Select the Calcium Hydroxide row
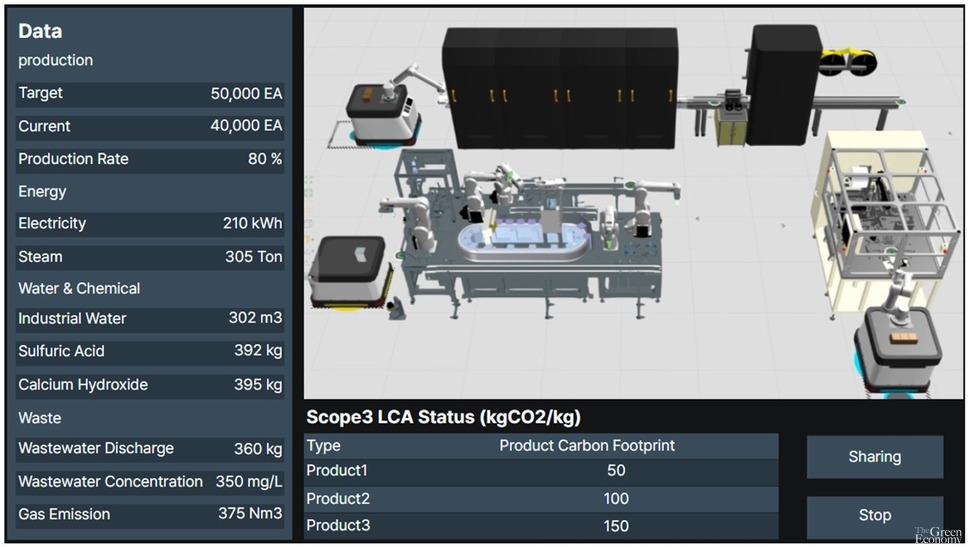968x547 pixels. [150, 385]
